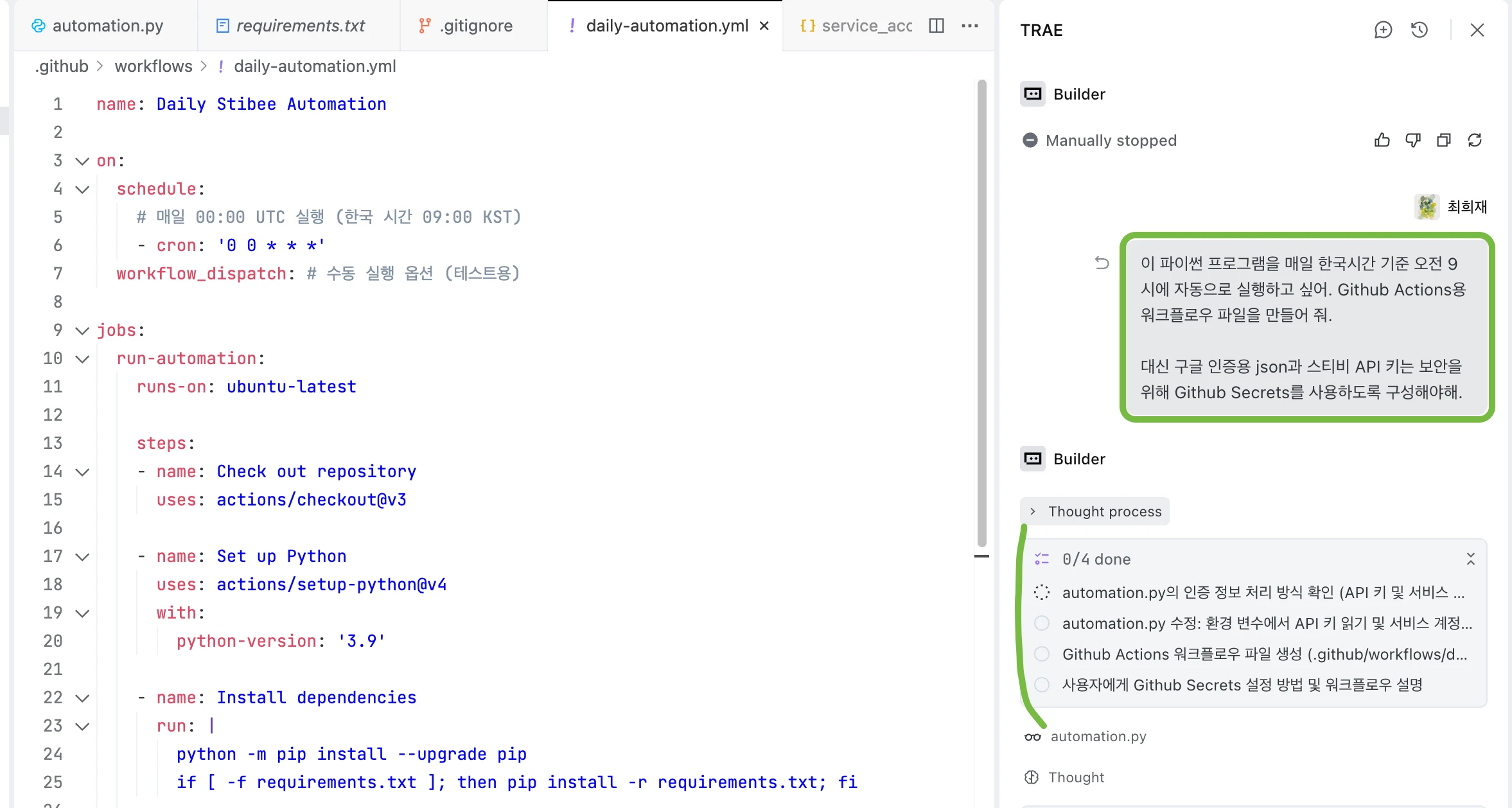This screenshot has width=1512, height=808.
Task: Collapse the jobs block at line 9
Action: (x=82, y=330)
